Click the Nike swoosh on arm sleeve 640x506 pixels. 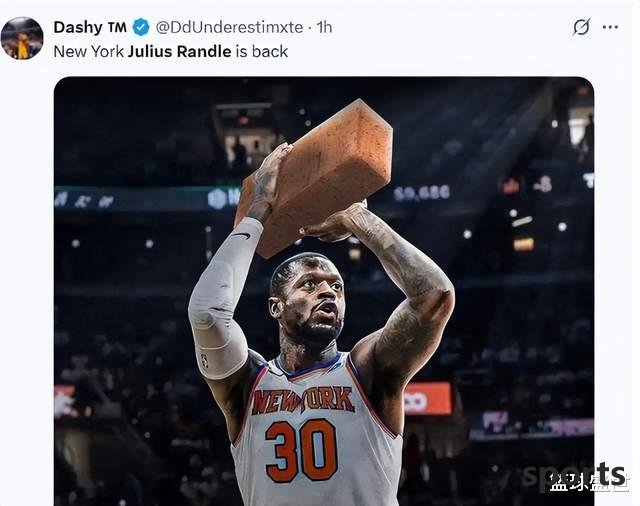coord(240,235)
